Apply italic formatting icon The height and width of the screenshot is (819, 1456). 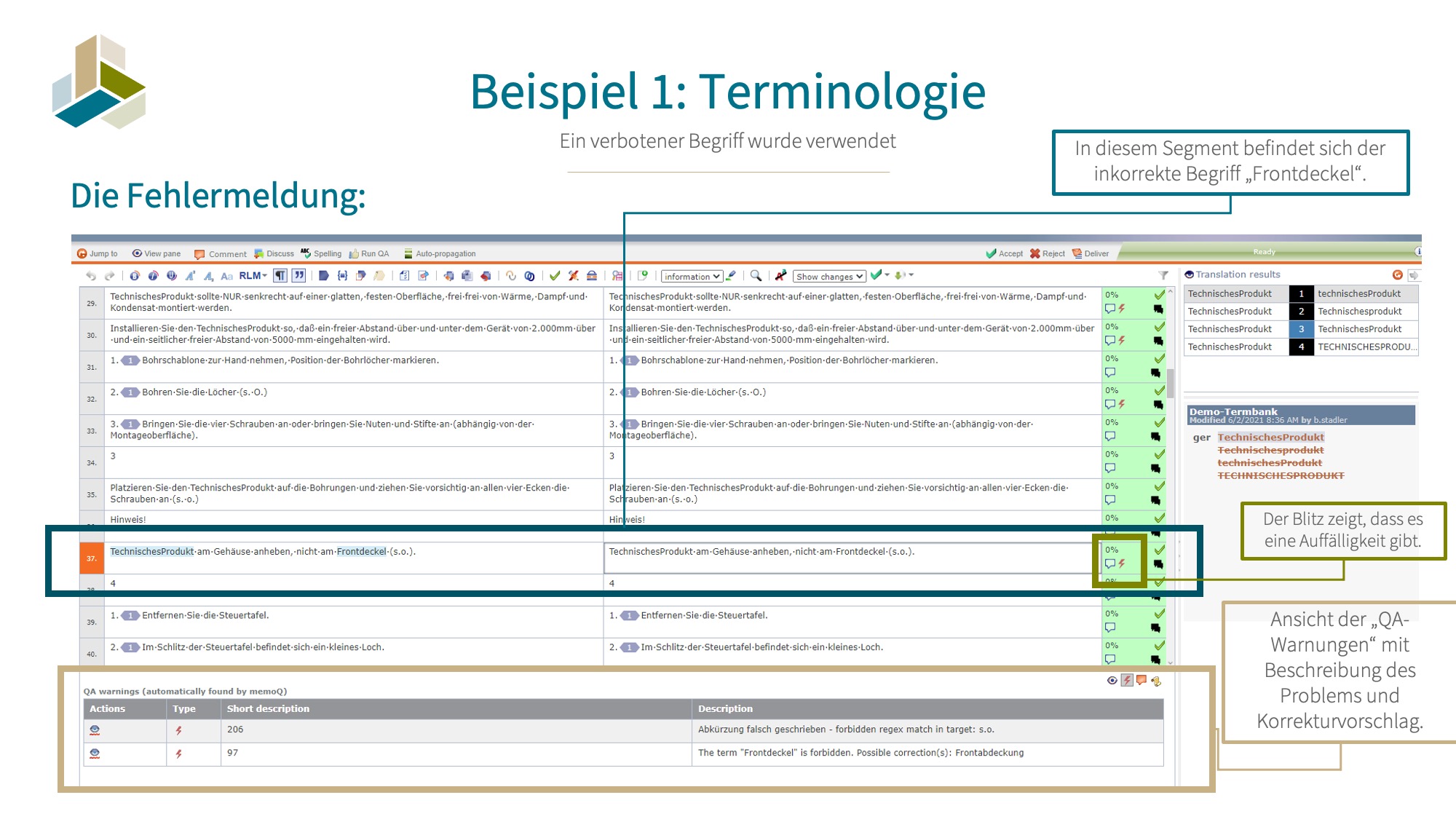pyautogui.click(x=153, y=276)
